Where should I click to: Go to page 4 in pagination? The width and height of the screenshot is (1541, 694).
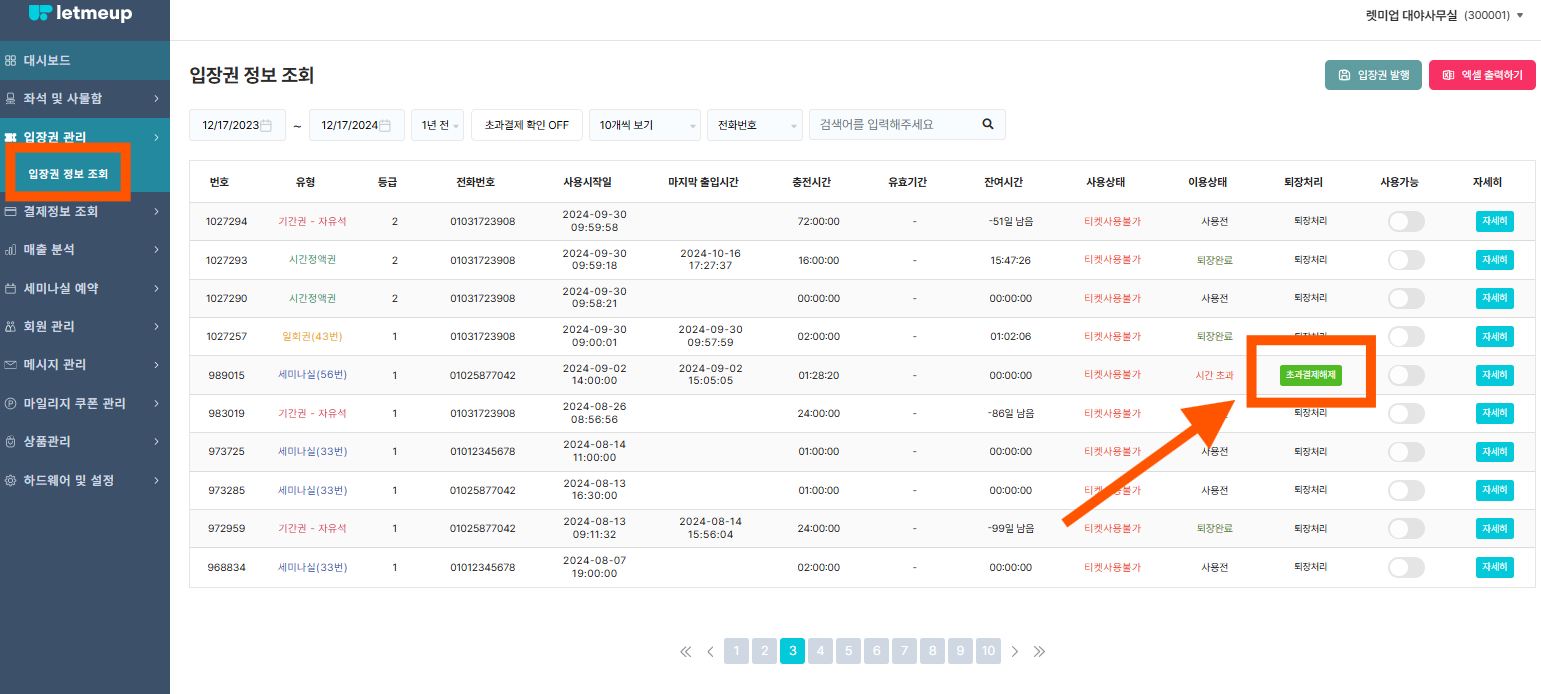pos(820,651)
